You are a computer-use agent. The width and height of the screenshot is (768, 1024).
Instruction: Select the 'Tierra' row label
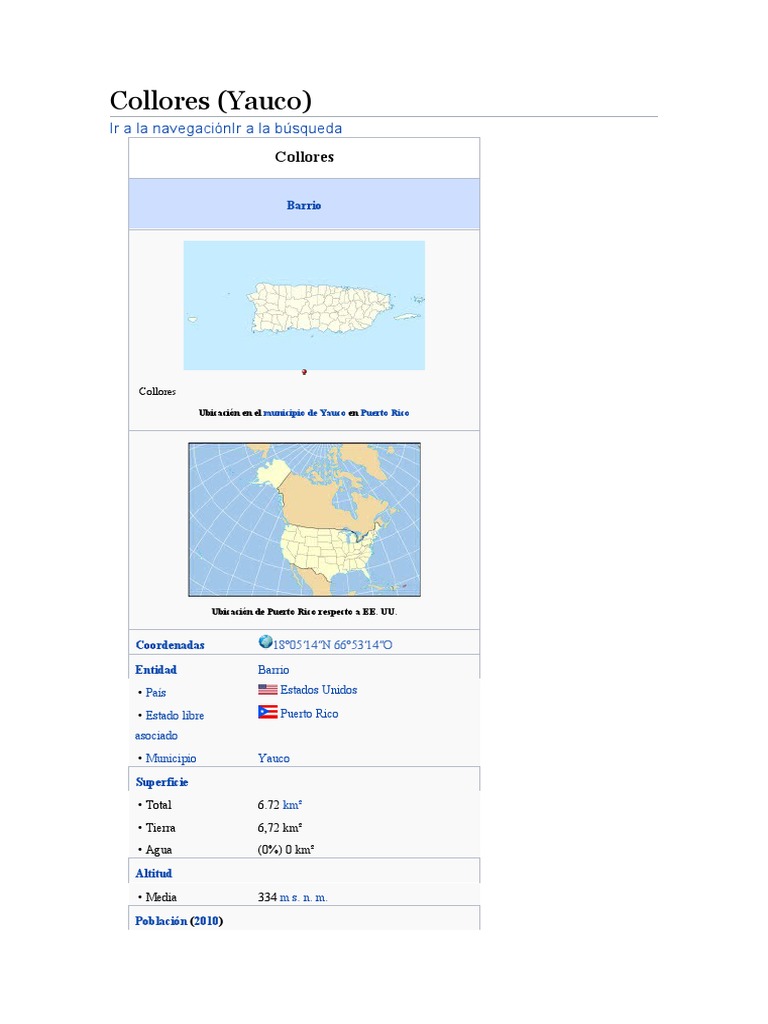pyautogui.click(x=160, y=828)
